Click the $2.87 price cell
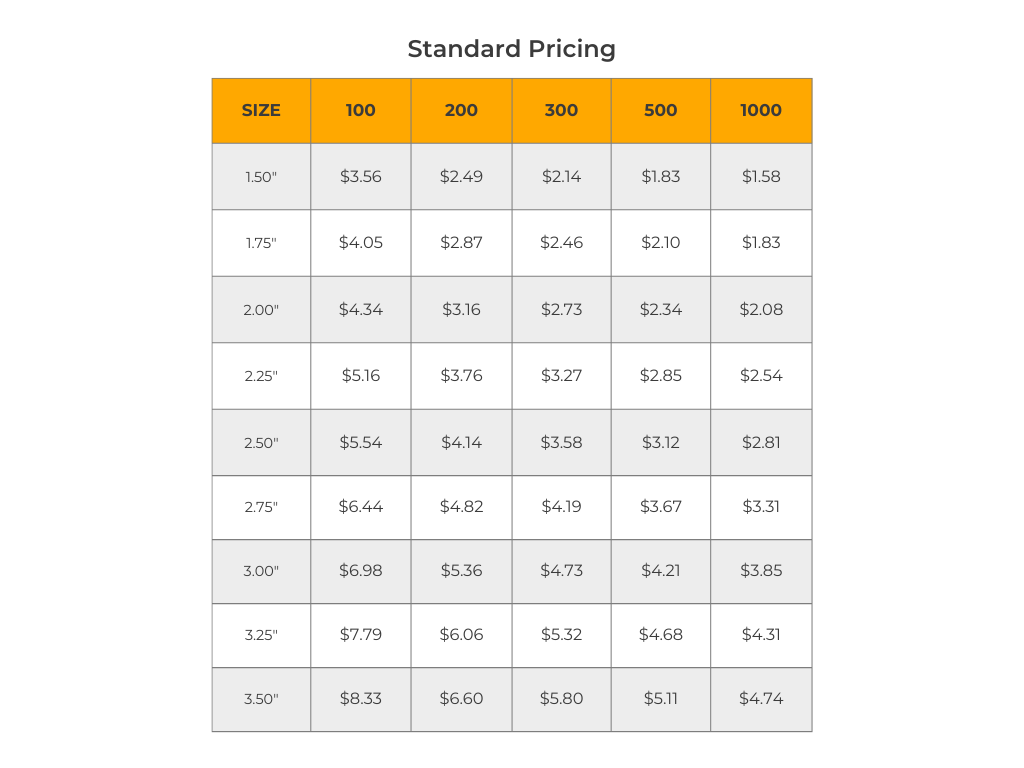This screenshot has height=768, width=1024. click(461, 242)
